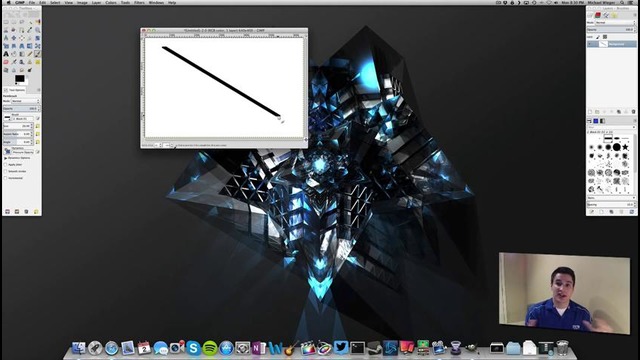Select the Paths tool

pyautogui.click(x=22, y=30)
